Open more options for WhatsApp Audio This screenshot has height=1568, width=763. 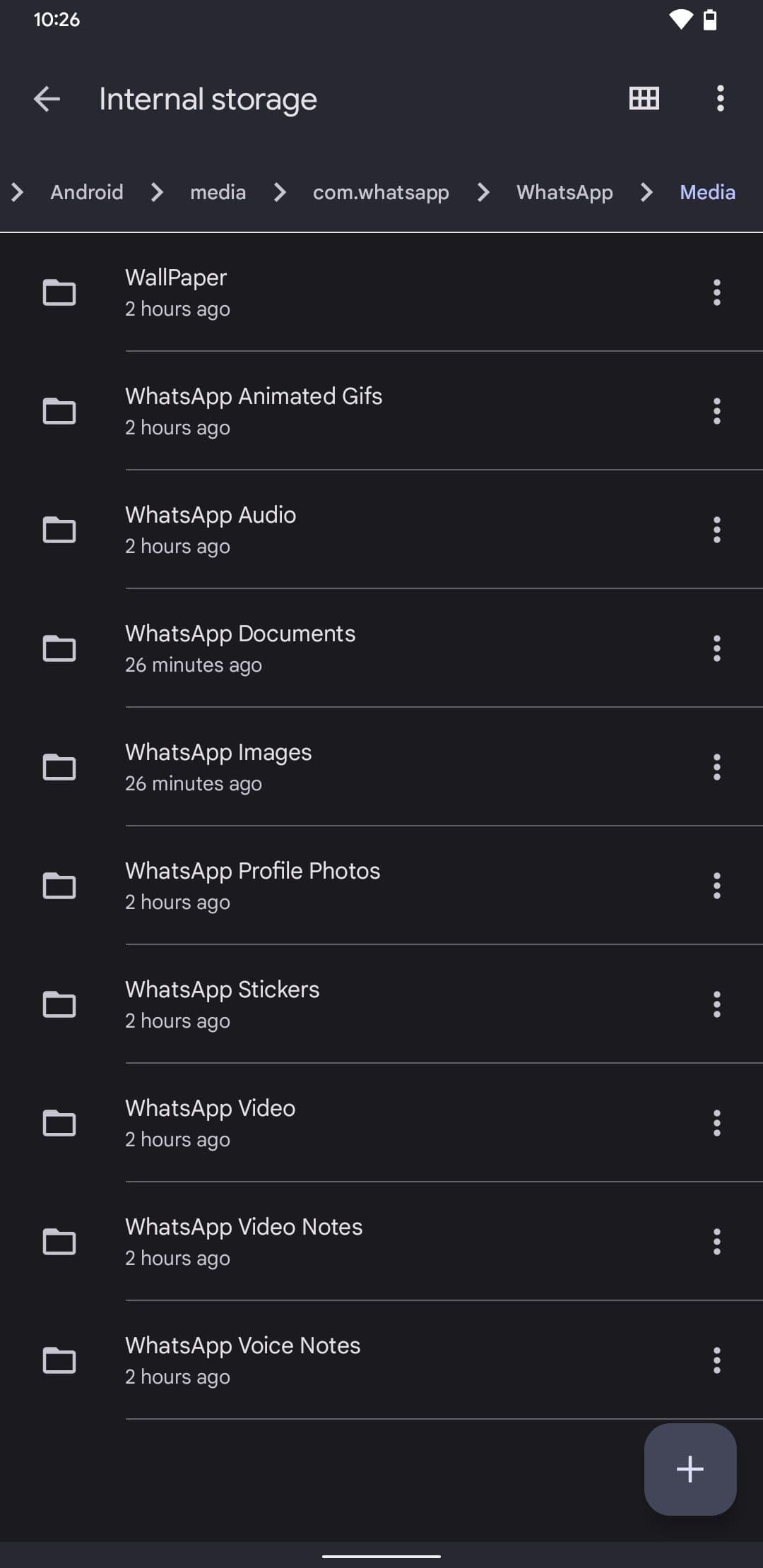(716, 530)
